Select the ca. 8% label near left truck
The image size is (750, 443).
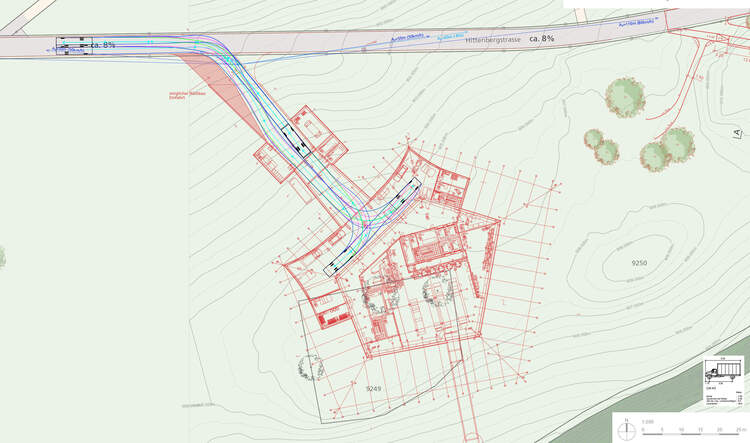[103, 45]
